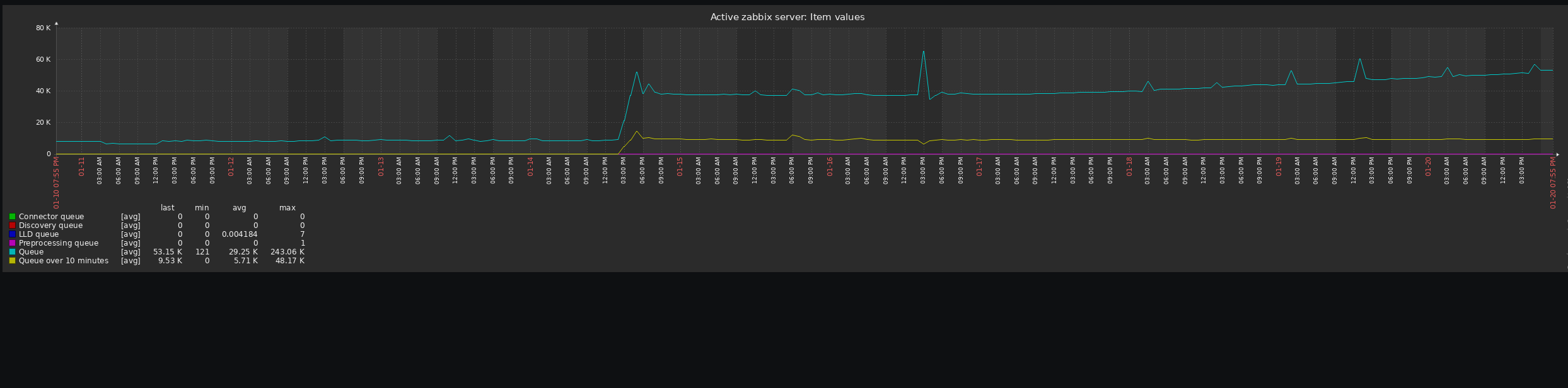Select the Queue over 10 minutes label
This screenshot has width=1568, height=388.
coord(64,261)
